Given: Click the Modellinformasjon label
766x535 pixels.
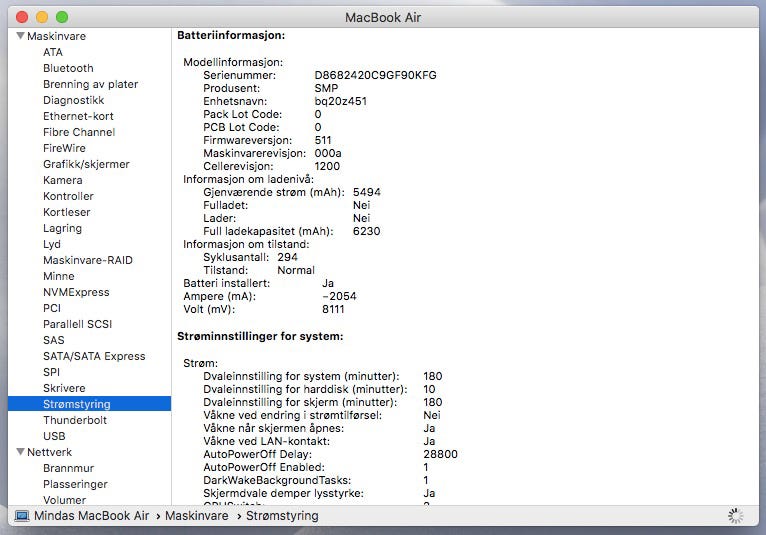Looking at the screenshot, I should coord(233,62).
